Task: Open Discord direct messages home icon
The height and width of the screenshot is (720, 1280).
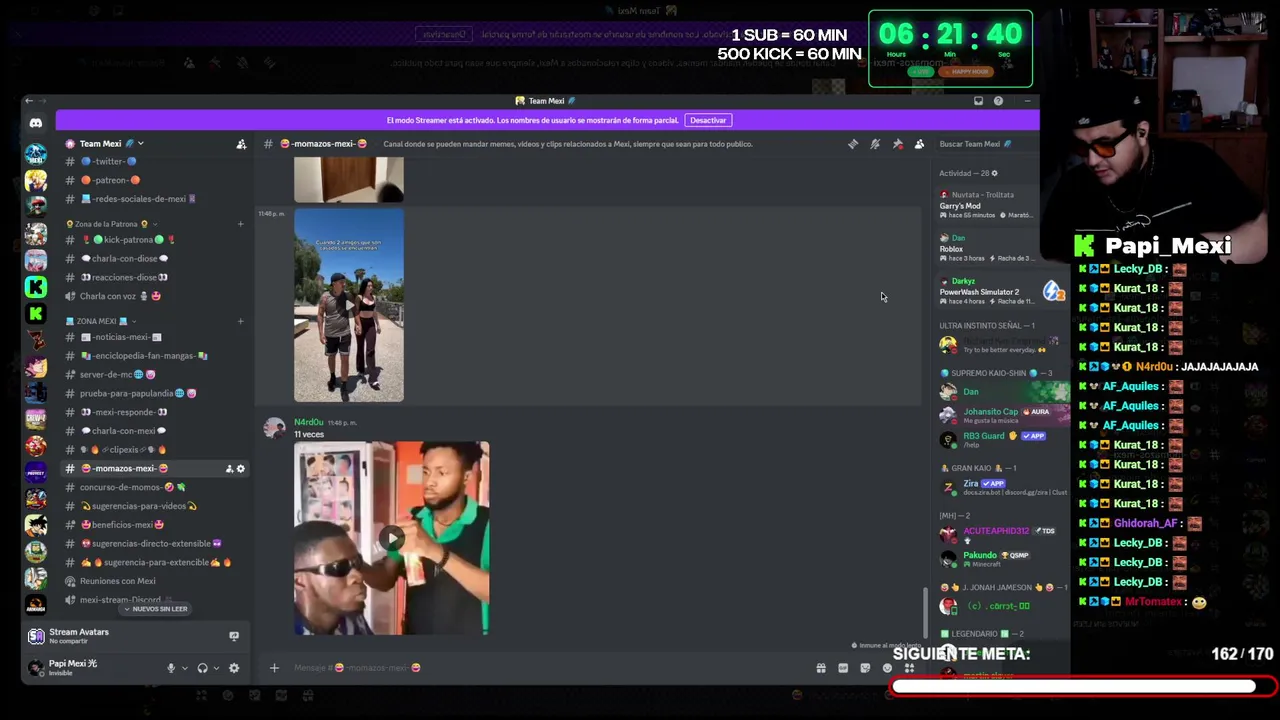Action: pos(36,123)
